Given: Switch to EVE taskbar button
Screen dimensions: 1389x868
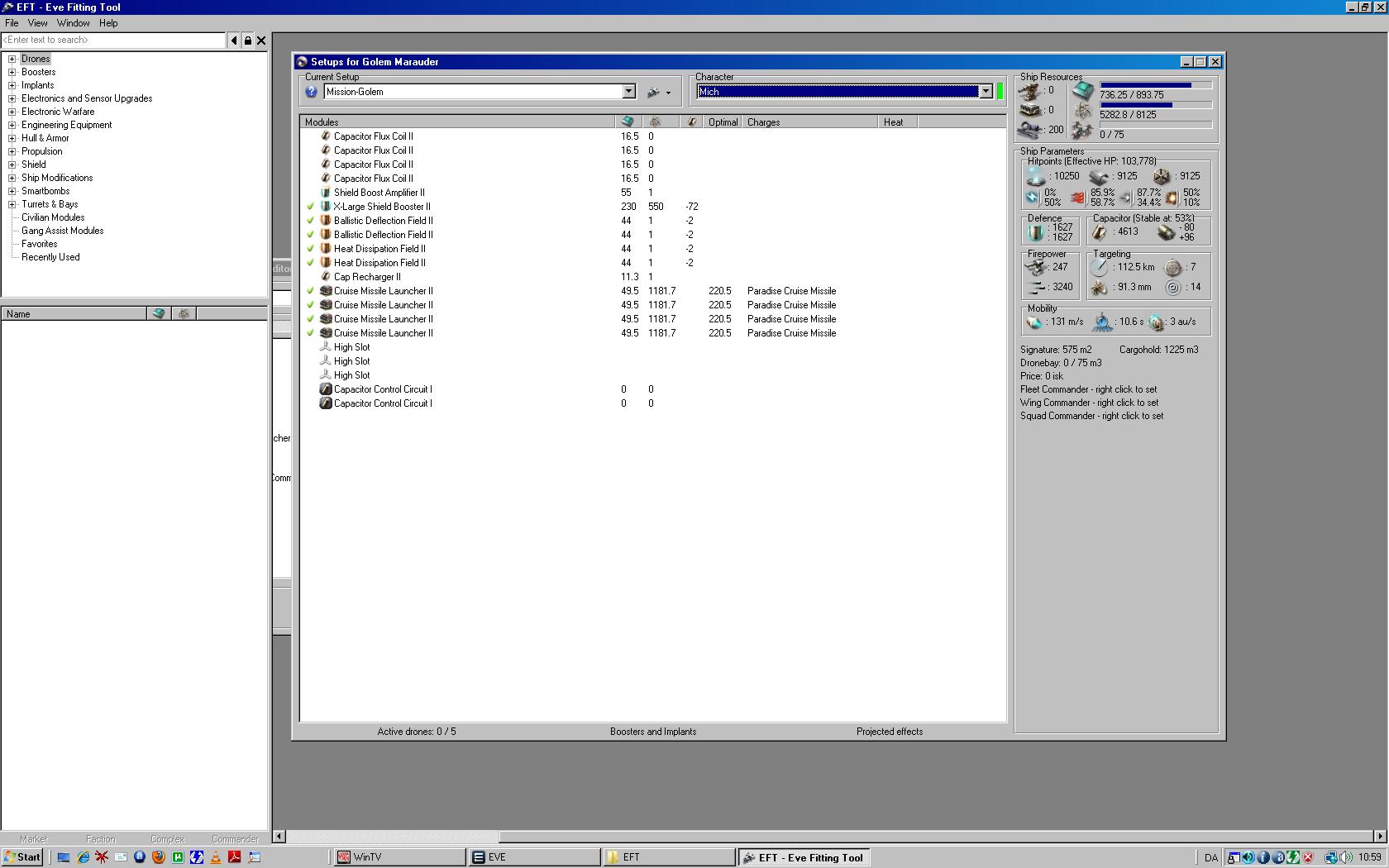Looking at the screenshot, I should point(534,857).
